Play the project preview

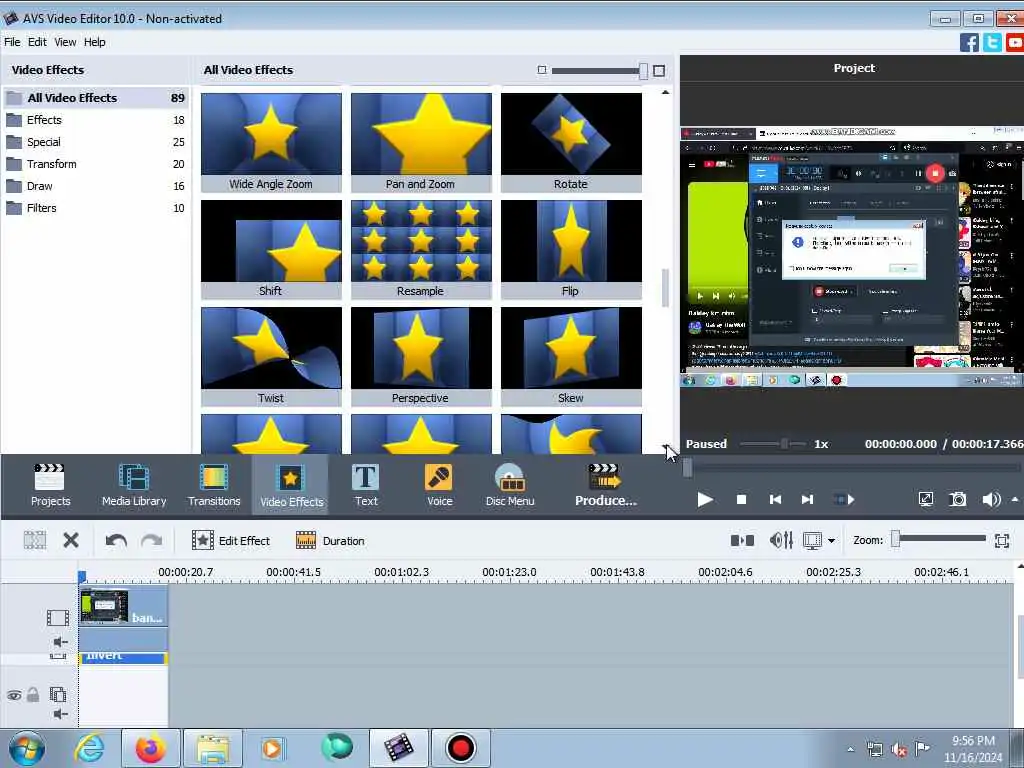pyautogui.click(x=705, y=500)
